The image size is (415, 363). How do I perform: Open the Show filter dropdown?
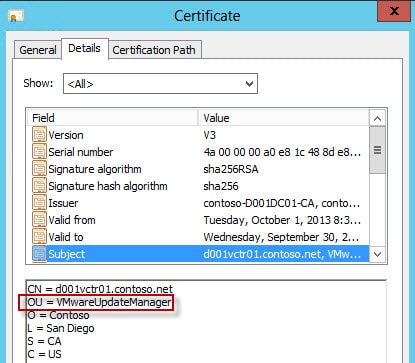[x=160, y=84]
